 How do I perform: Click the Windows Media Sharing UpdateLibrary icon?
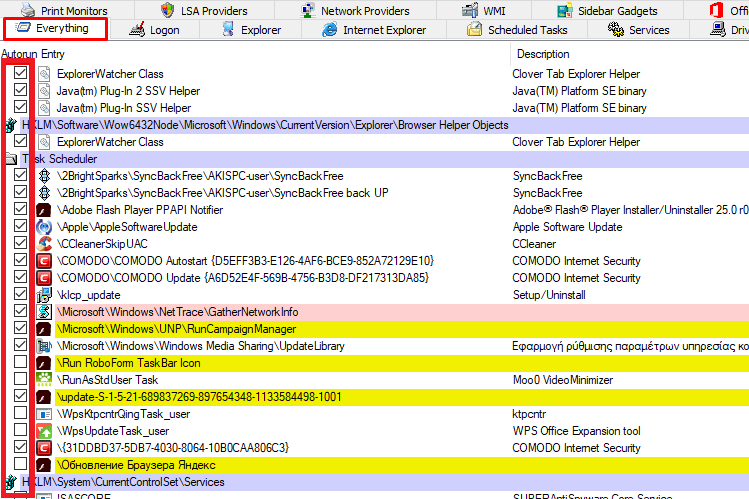44,346
